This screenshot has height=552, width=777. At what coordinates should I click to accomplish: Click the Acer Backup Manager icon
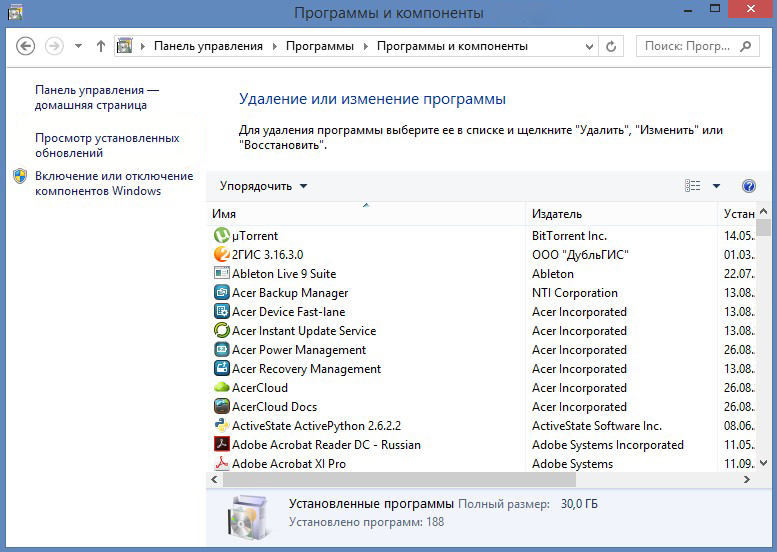222,292
